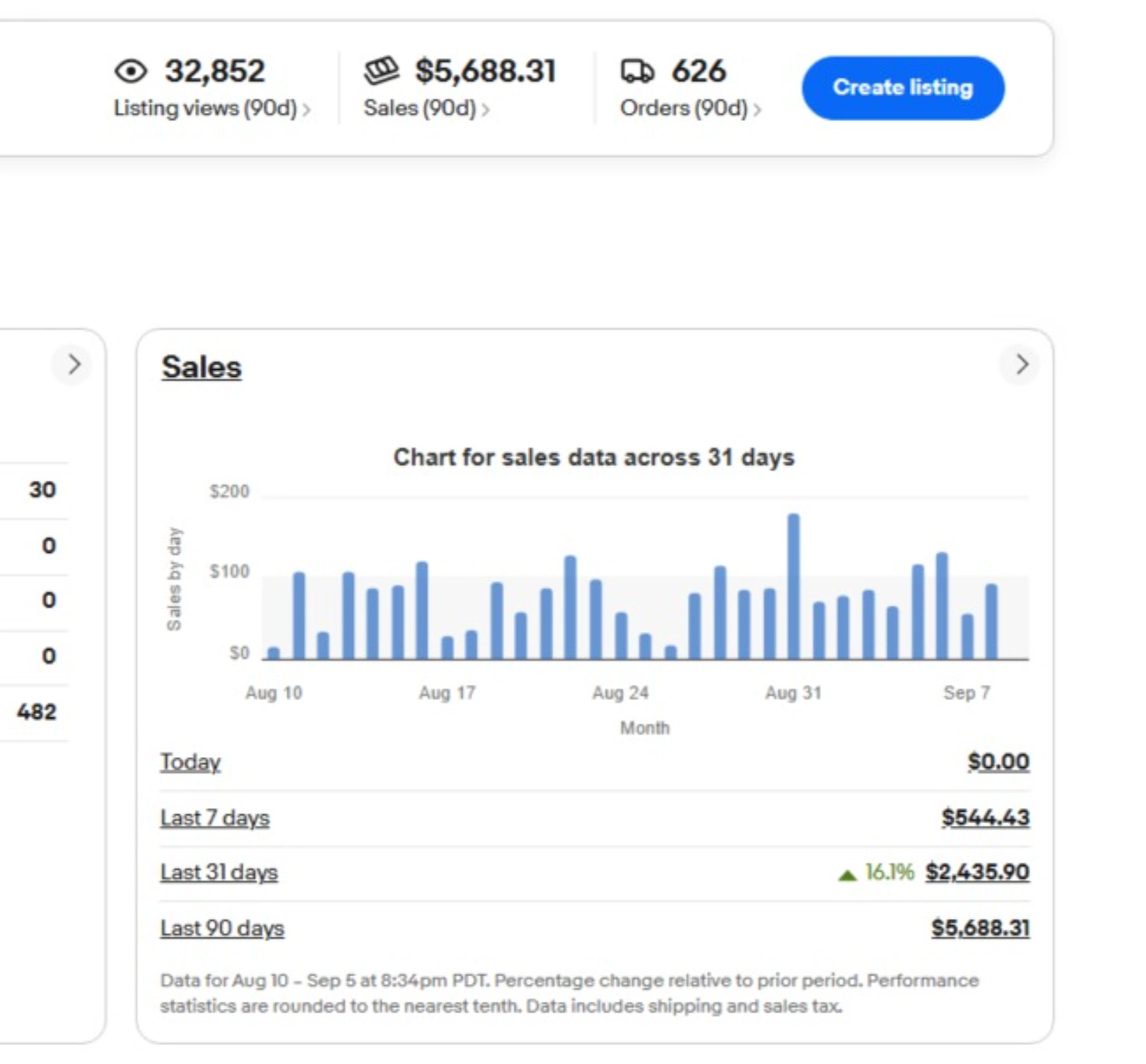Open the Today sales row link
The height and width of the screenshot is (1064, 1146).
[x=190, y=762]
